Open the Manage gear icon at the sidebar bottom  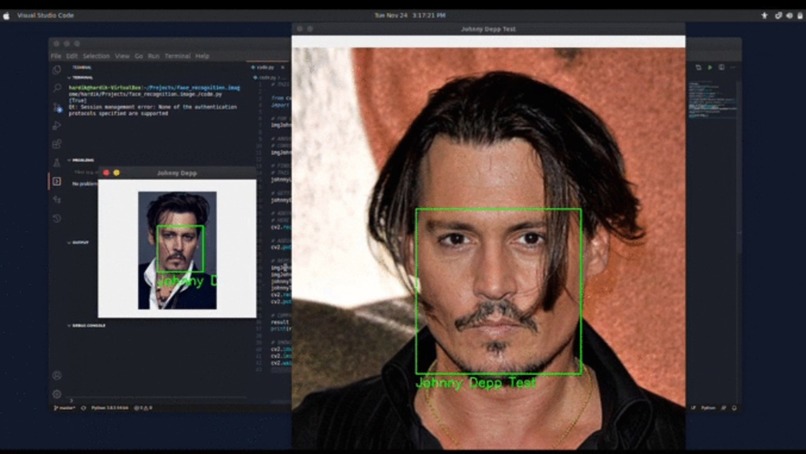57,394
